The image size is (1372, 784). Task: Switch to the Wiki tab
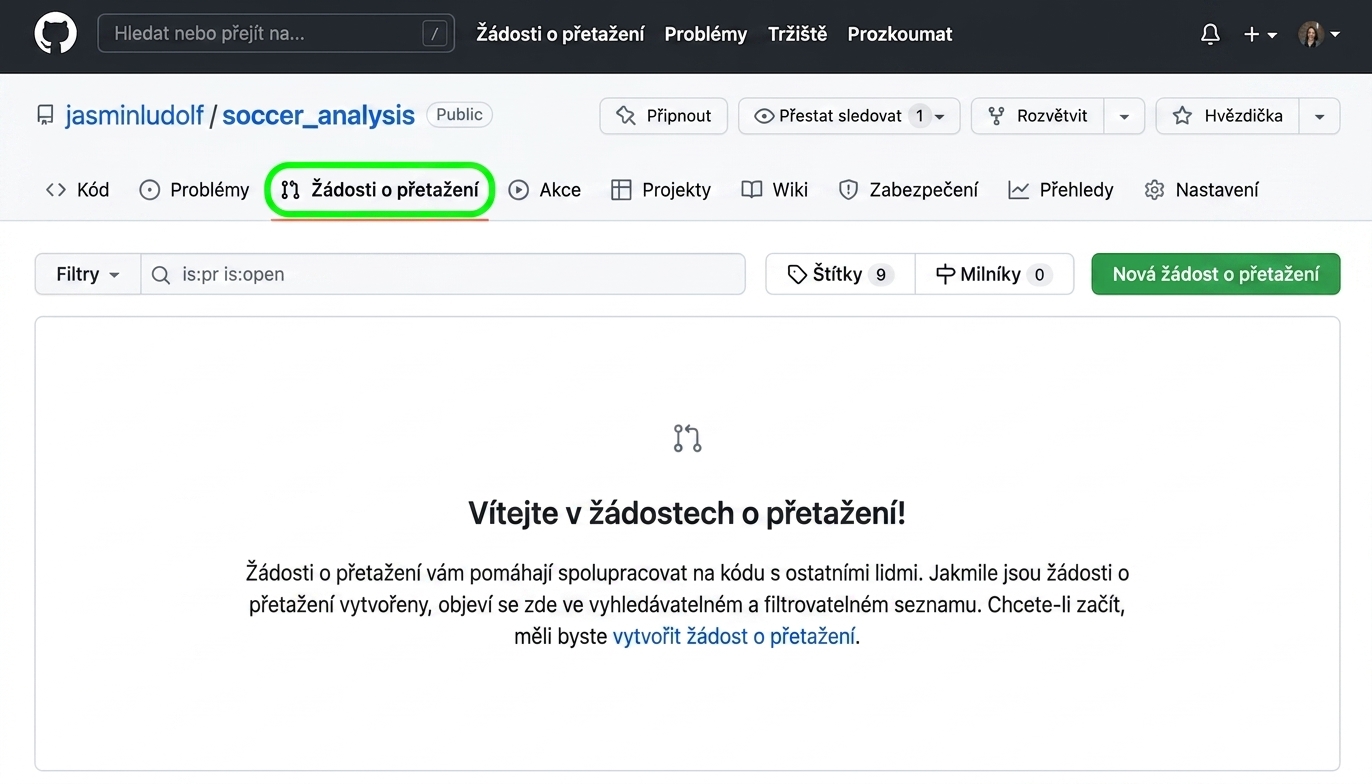pos(775,190)
